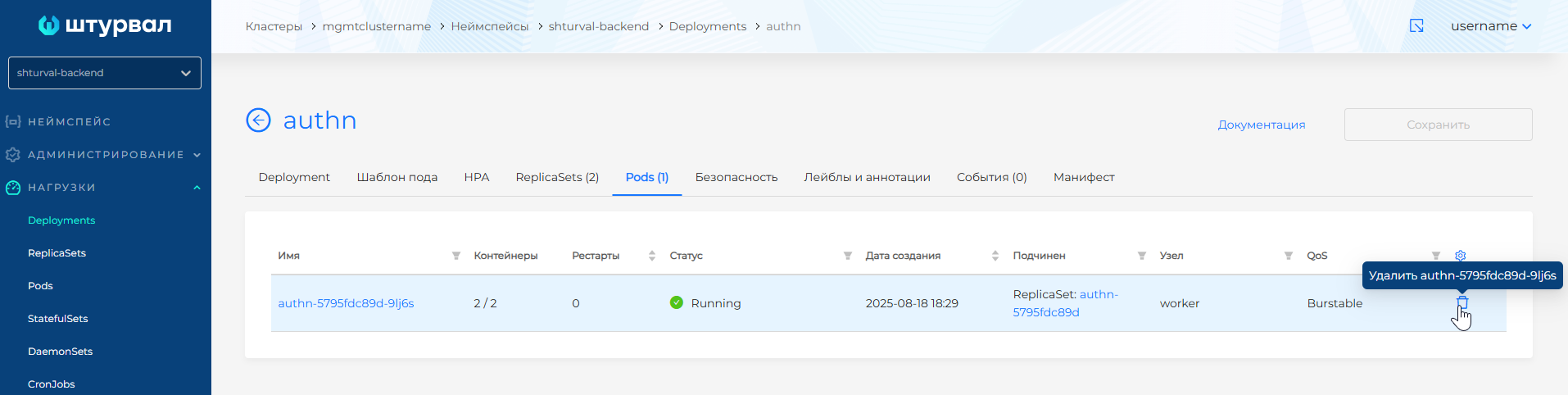Filter pods by Статус column
Screen dimensions: 1568x395
(848, 256)
